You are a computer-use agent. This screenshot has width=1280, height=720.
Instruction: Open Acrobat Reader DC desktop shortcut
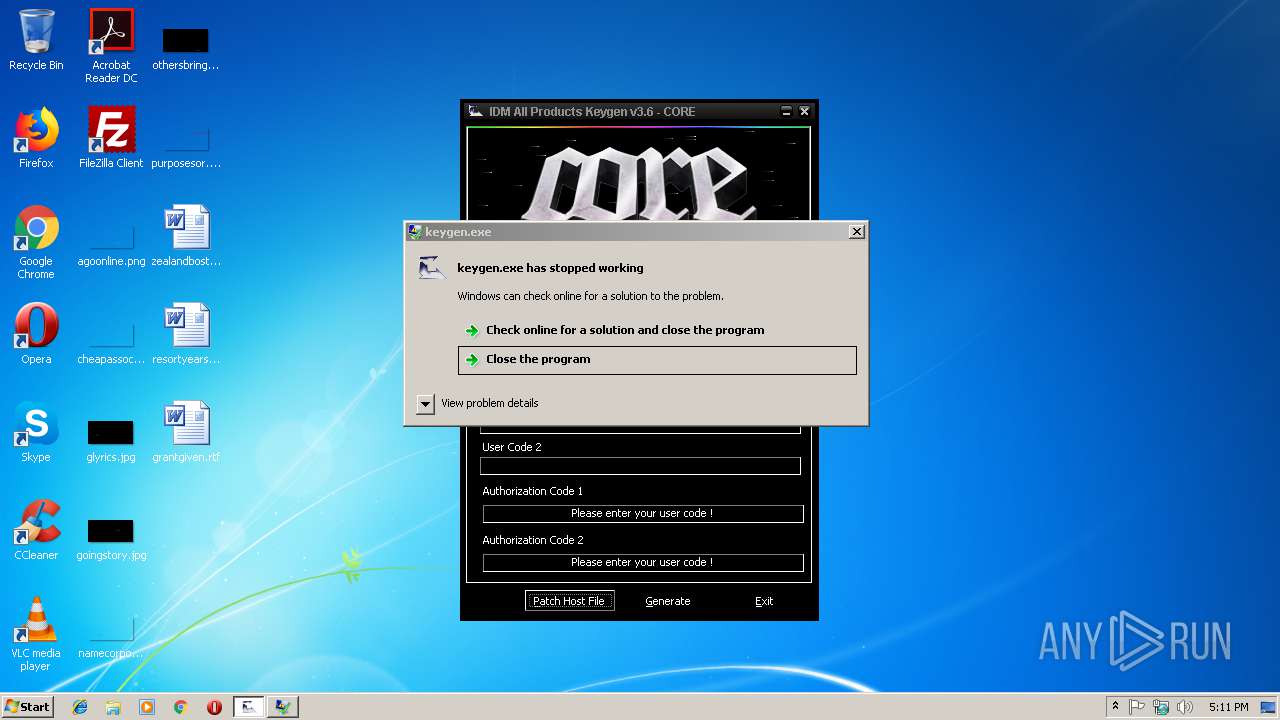pos(111,46)
